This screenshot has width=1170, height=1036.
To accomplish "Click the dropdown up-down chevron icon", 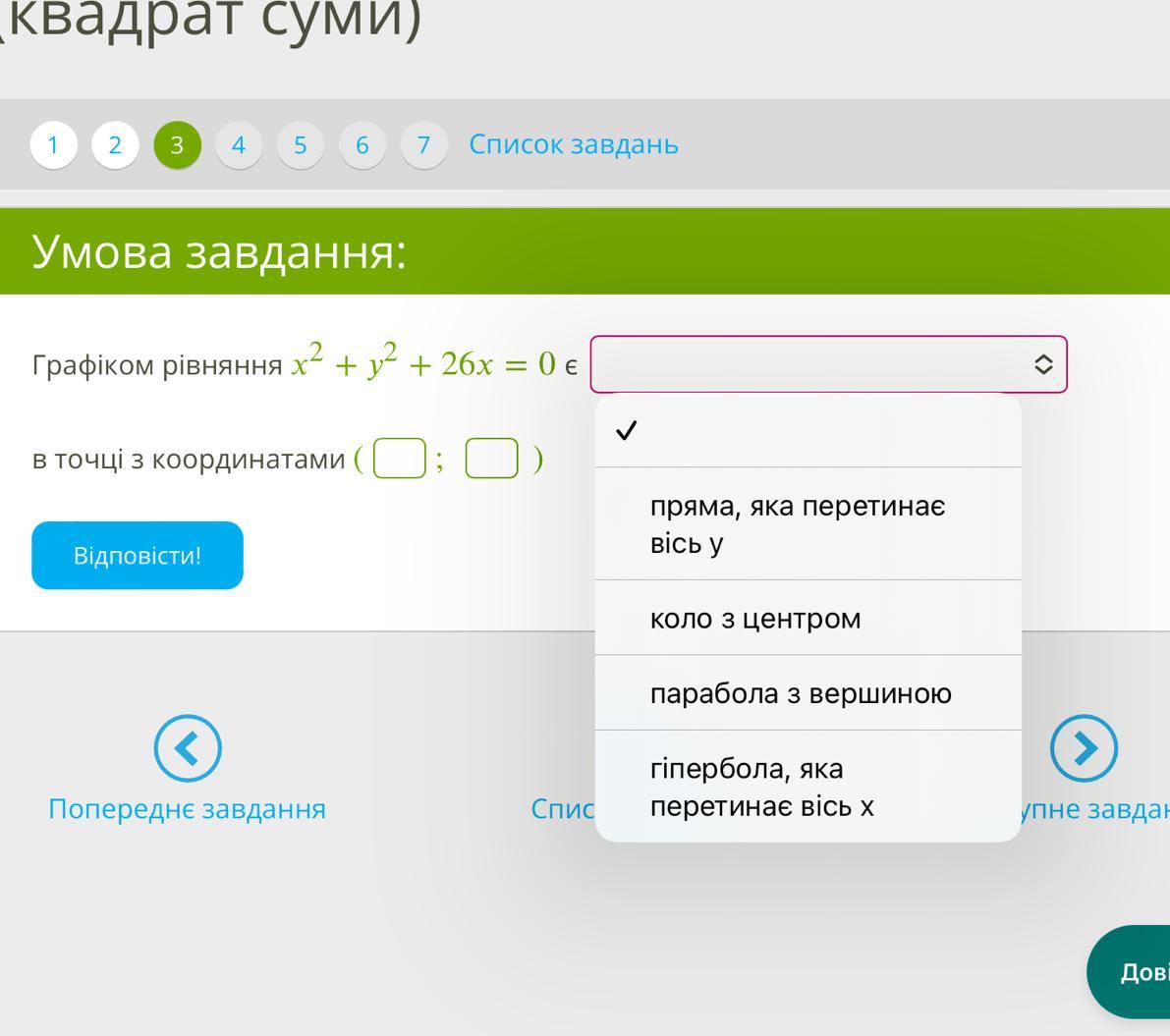I will (x=1043, y=364).
